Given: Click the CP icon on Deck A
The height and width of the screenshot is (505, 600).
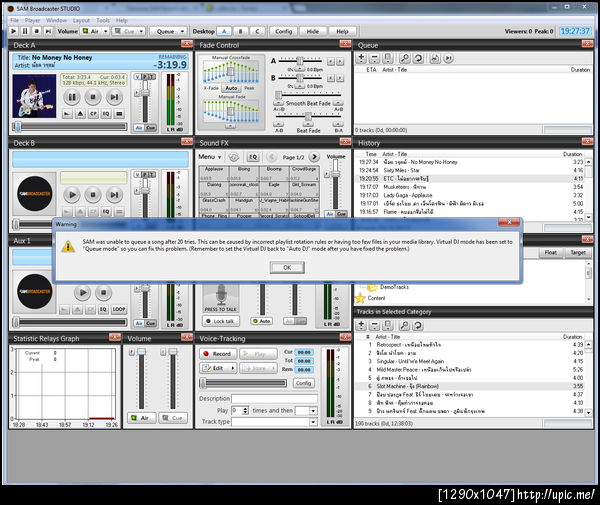Looking at the screenshot, I should [93, 114].
